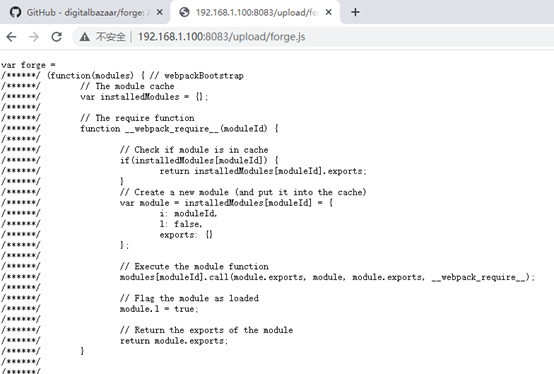Click the globe favicon on the second tab

184,13
